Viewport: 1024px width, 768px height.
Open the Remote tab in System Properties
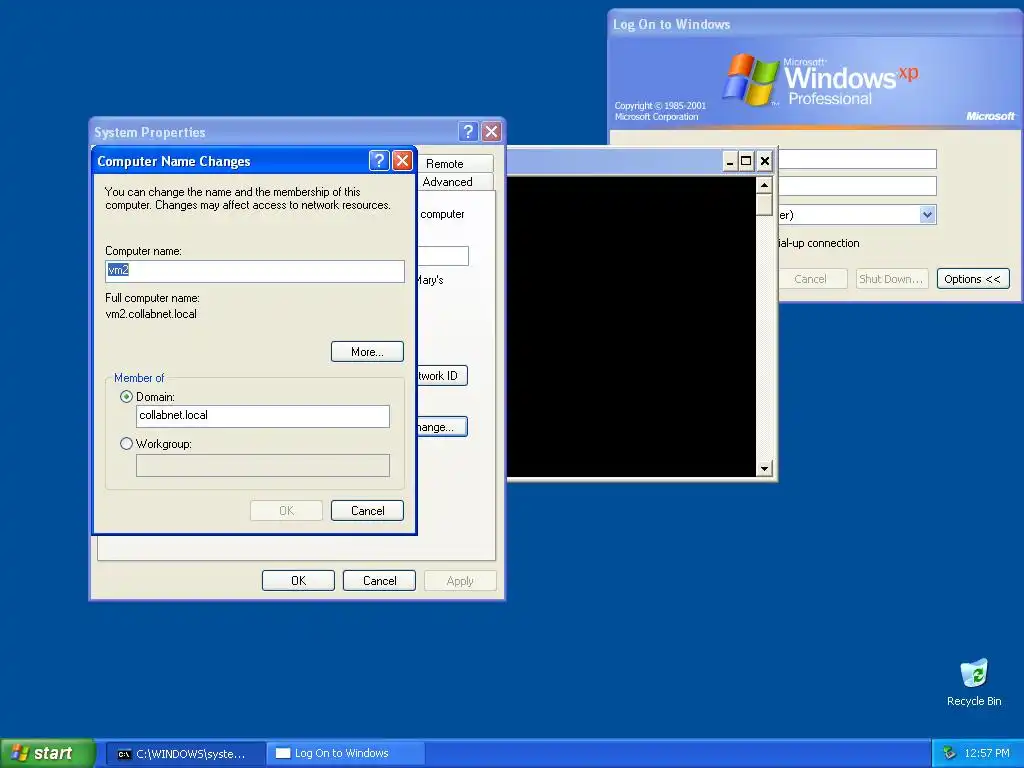[455, 163]
